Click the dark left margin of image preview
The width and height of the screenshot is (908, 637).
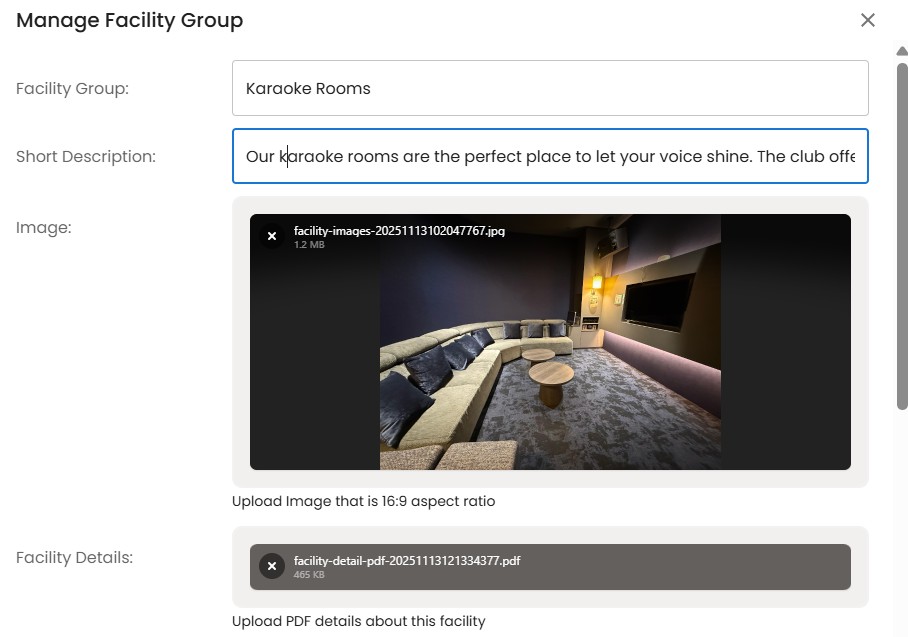pyautogui.click(x=315, y=380)
